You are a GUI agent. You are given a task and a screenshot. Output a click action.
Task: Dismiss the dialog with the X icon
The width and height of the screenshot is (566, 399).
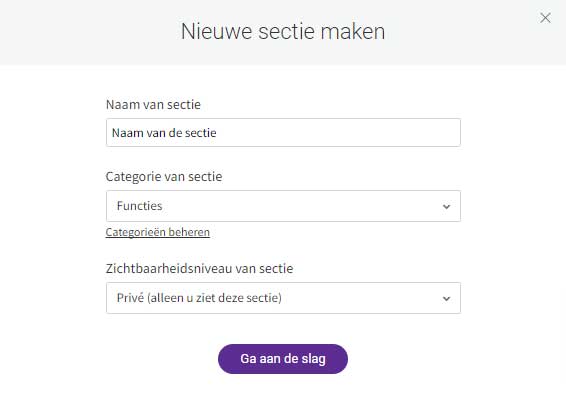click(x=545, y=18)
